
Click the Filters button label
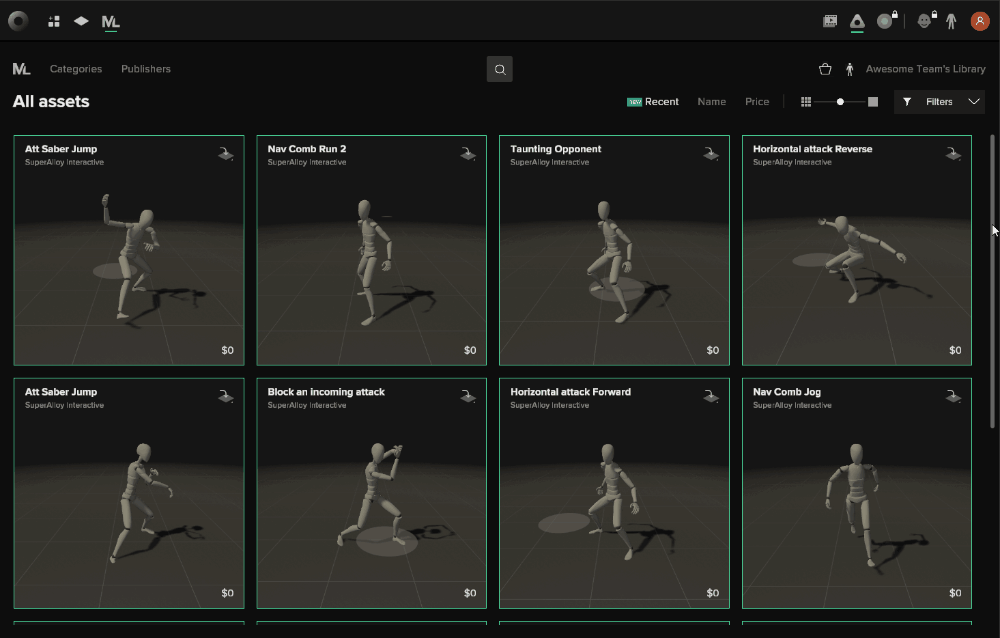click(x=939, y=102)
